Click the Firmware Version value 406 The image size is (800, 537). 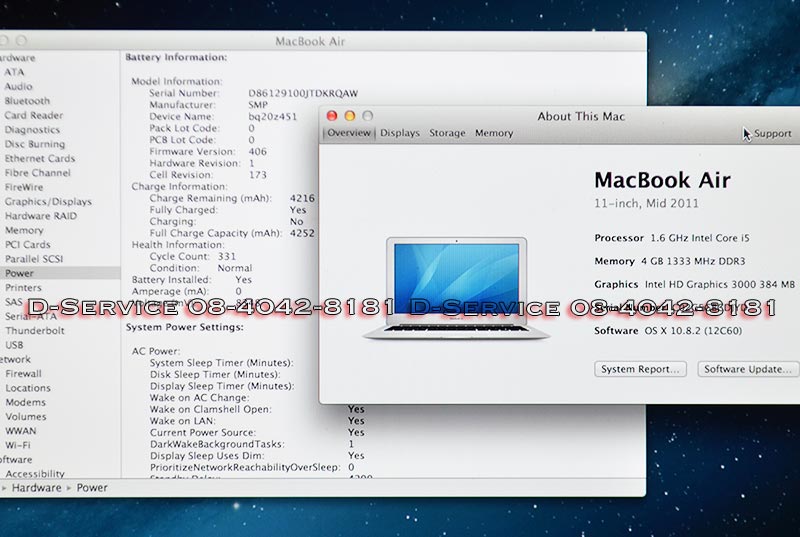(x=258, y=152)
